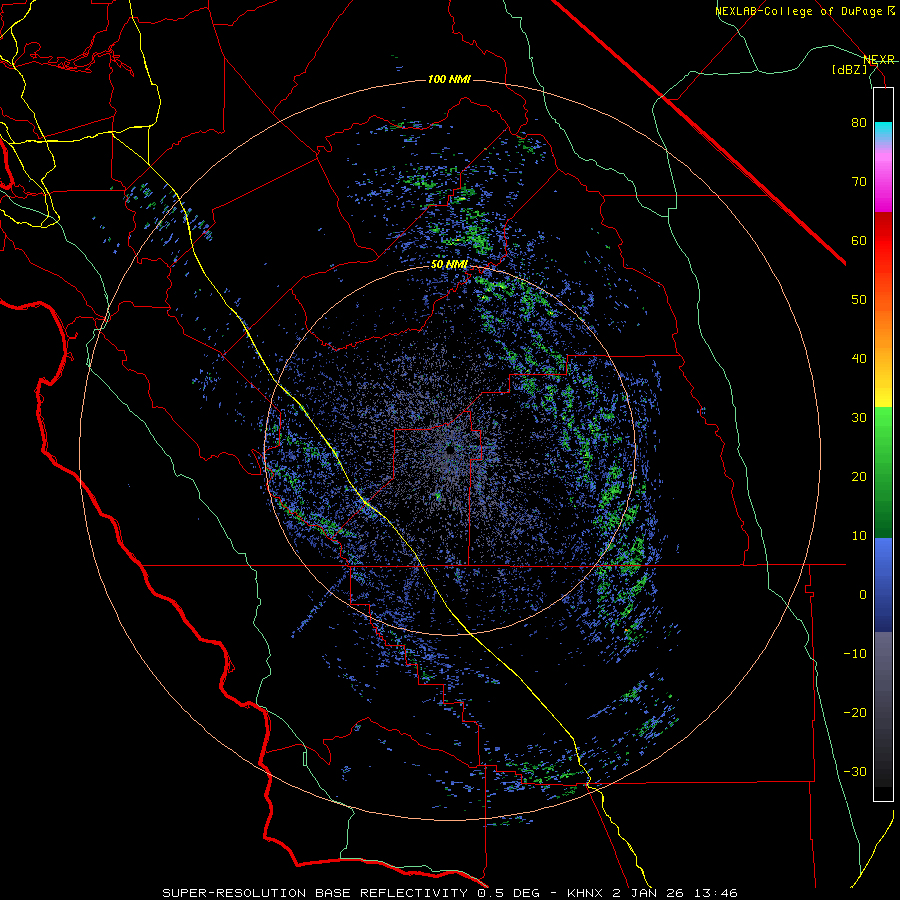Click the -30 value on the dBZ scale
This screenshot has height=900, width=900.
click(855, 771)
